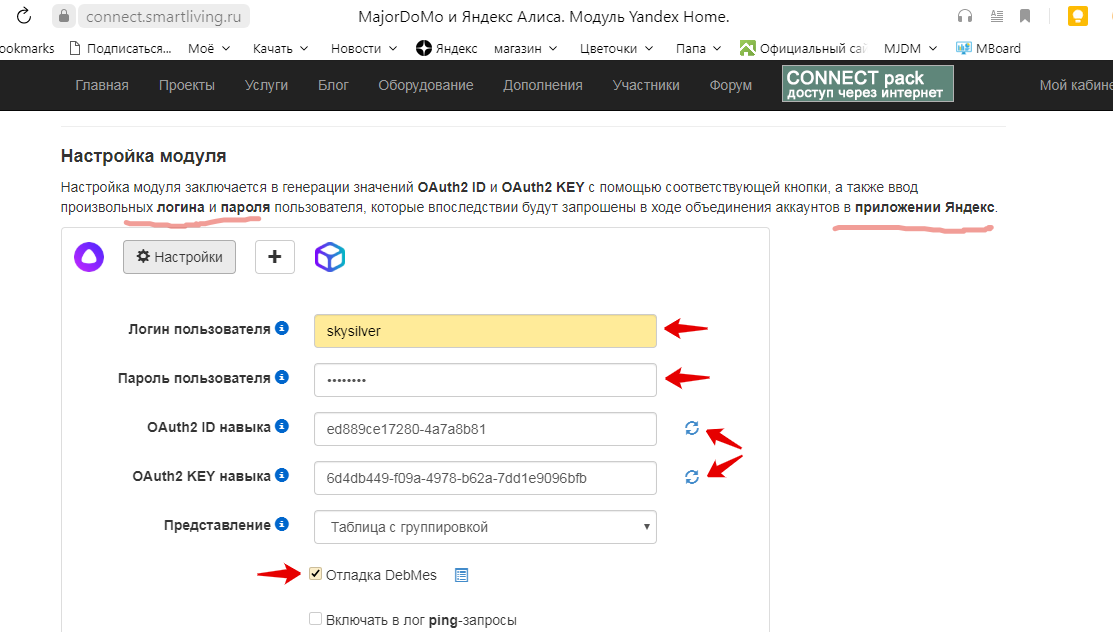Open the CONNECT pack banner
Image resolution: width=1113 pixels, height=632 pixels.
(867, 84)
